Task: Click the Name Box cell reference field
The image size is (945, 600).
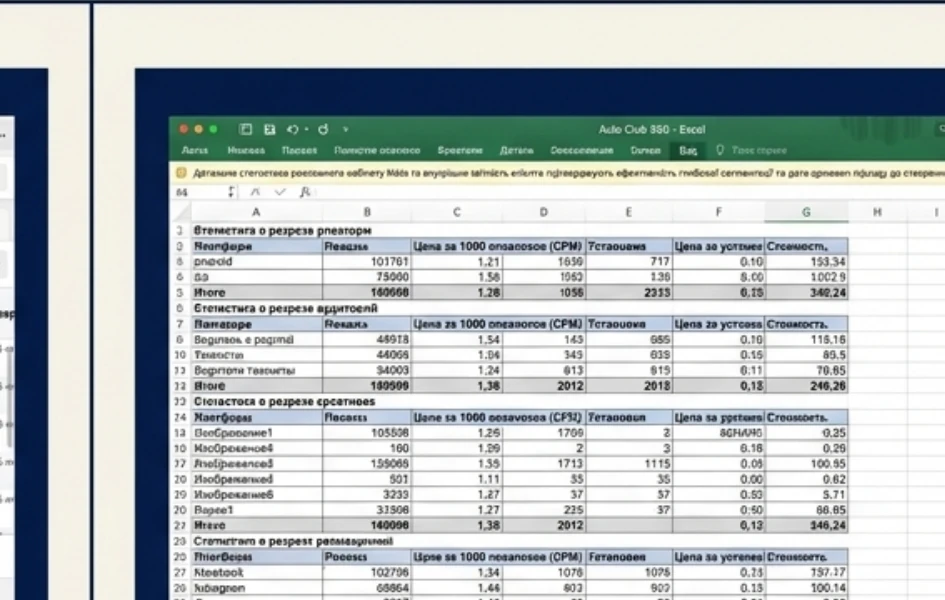Action: pos(200,192)
